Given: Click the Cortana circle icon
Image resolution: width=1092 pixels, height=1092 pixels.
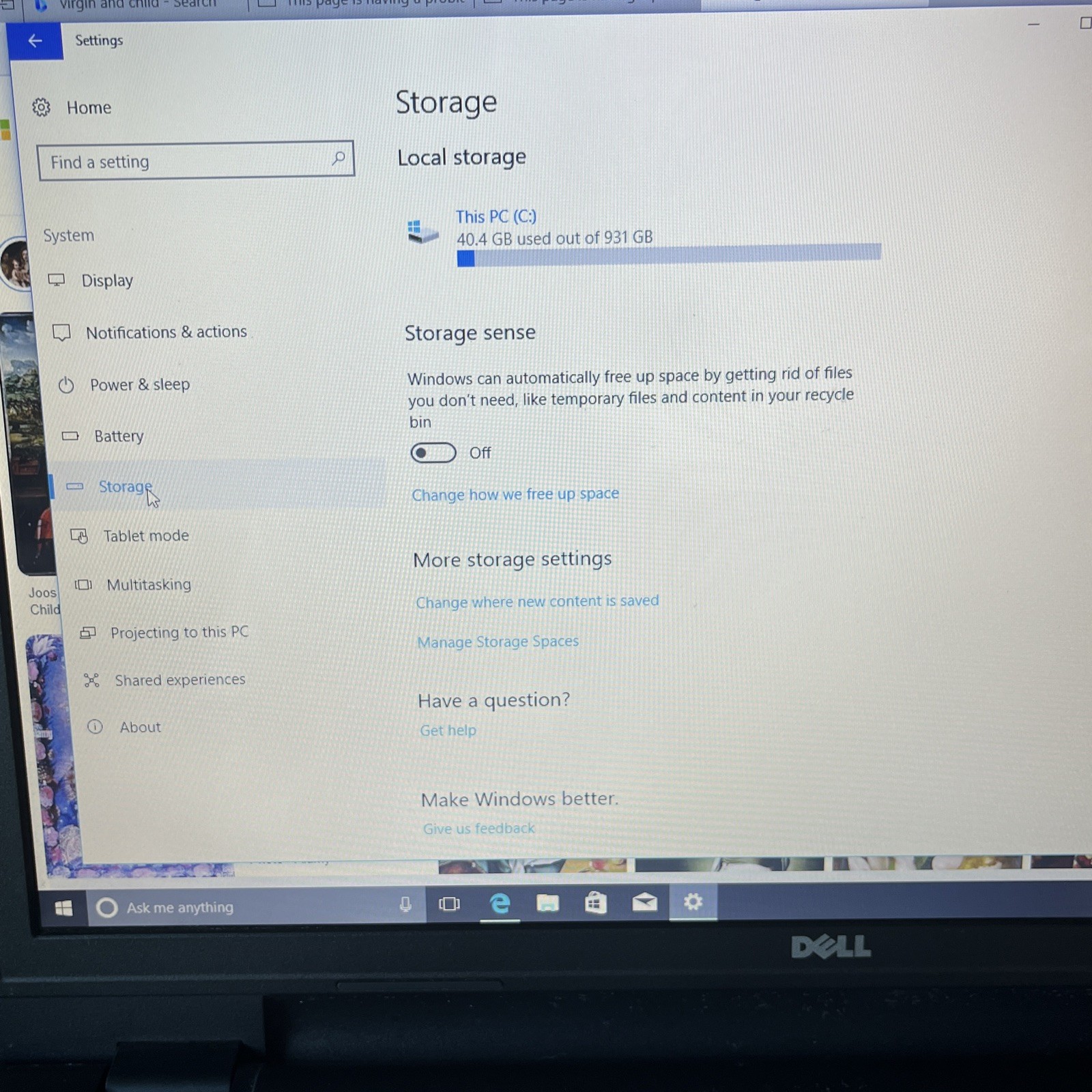Looking at the screenshot, I should pos(106,907).
